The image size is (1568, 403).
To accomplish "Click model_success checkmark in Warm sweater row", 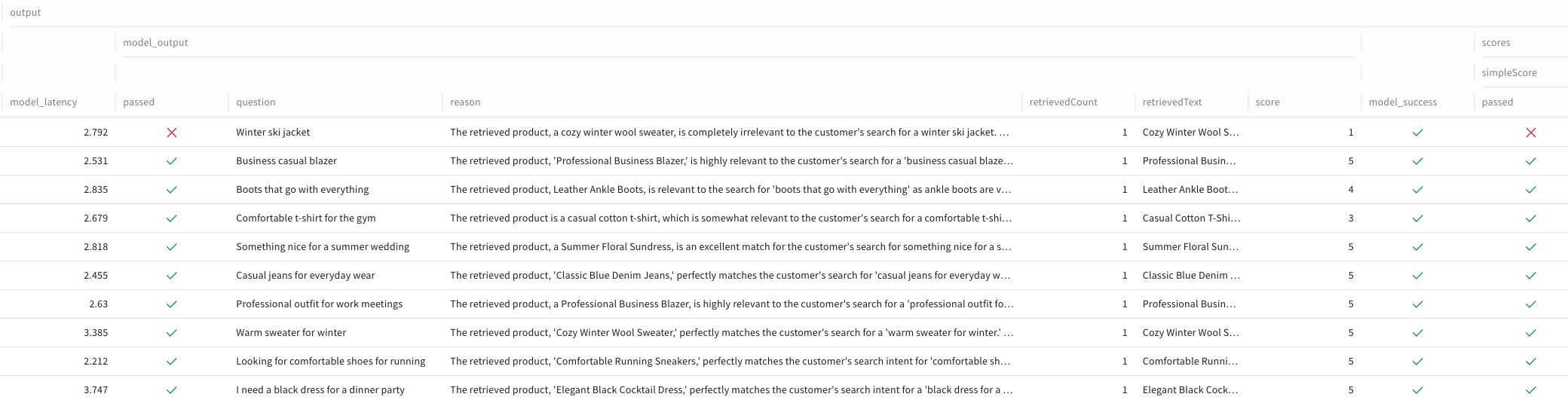I will (x=1417, y=333).
